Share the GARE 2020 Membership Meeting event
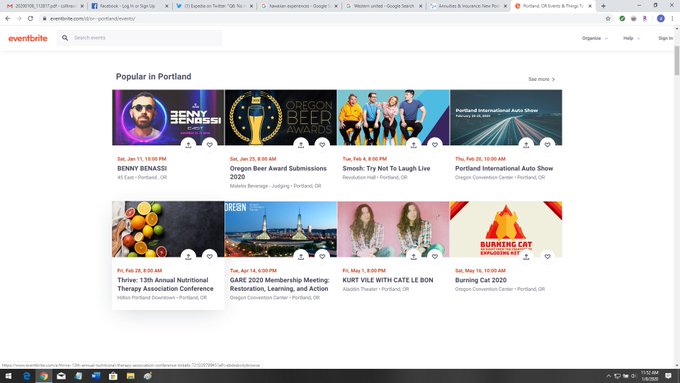 301,256
